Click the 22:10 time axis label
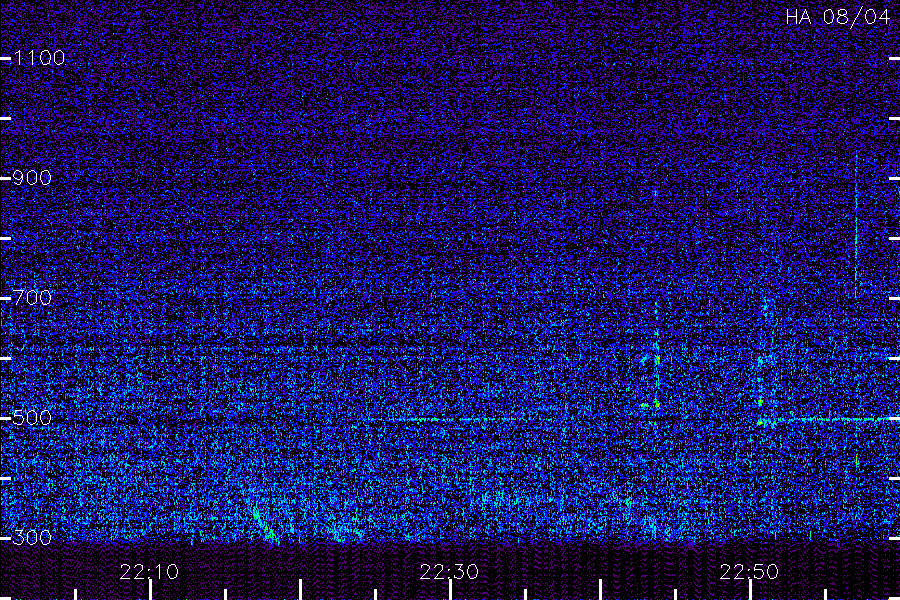 tap(149, 572)
